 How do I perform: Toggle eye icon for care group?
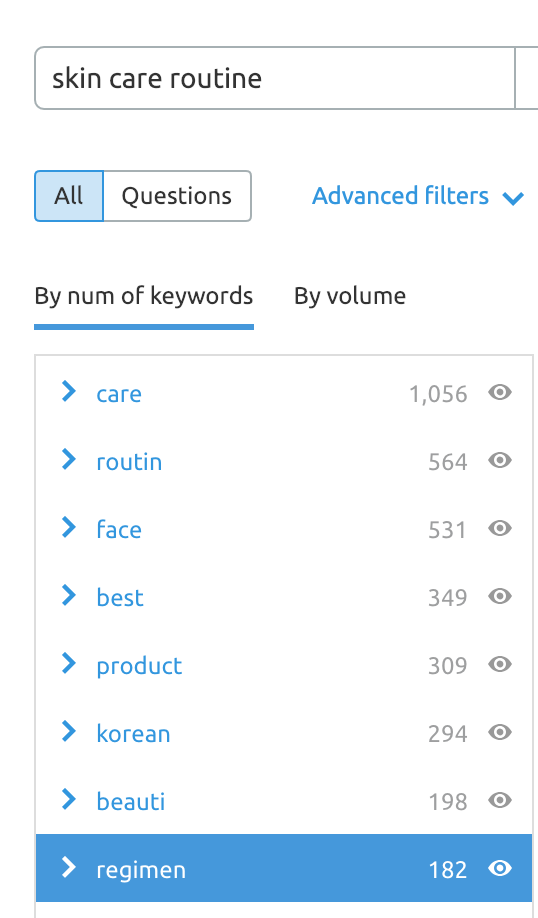500,393
